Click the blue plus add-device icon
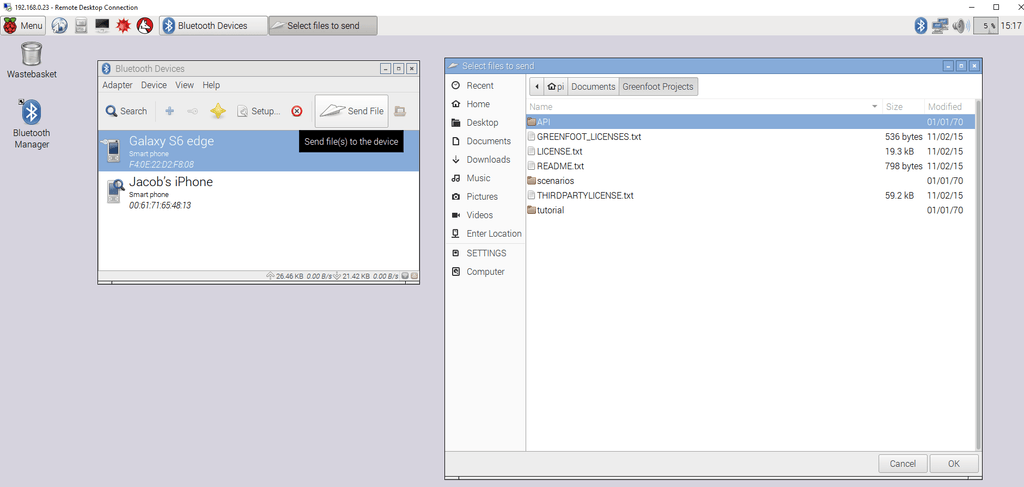This screenshot has height=487, width=1024. pos(169,111)
